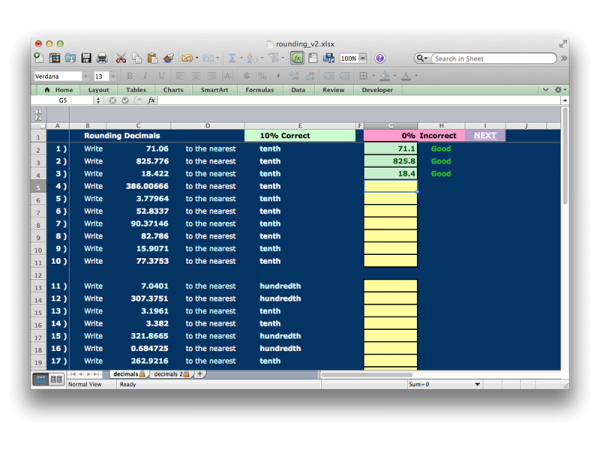Click the Redo arrow icon
The image size is (600, 450).
coord(208,58)
